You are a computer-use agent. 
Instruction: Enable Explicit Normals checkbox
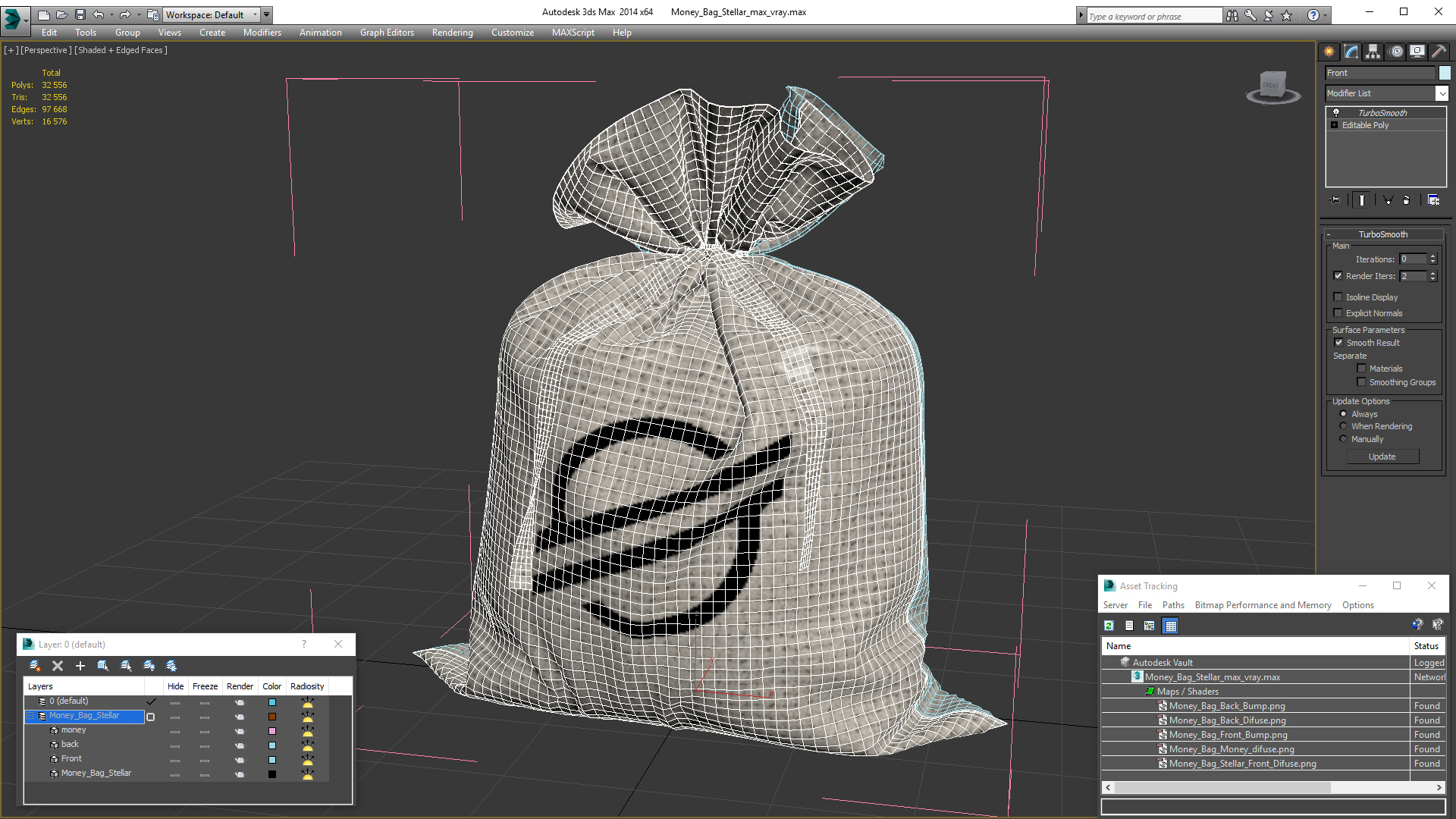[1338, 313]
